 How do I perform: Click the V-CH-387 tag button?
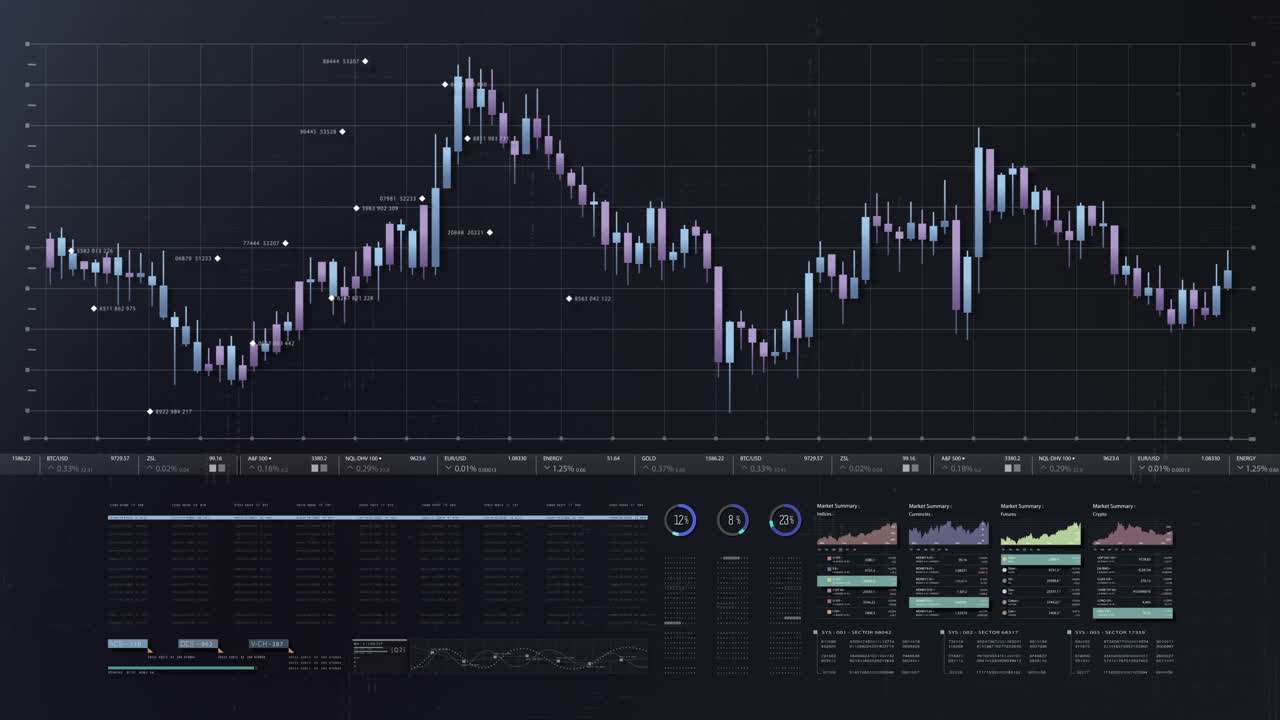pos(269,643)
